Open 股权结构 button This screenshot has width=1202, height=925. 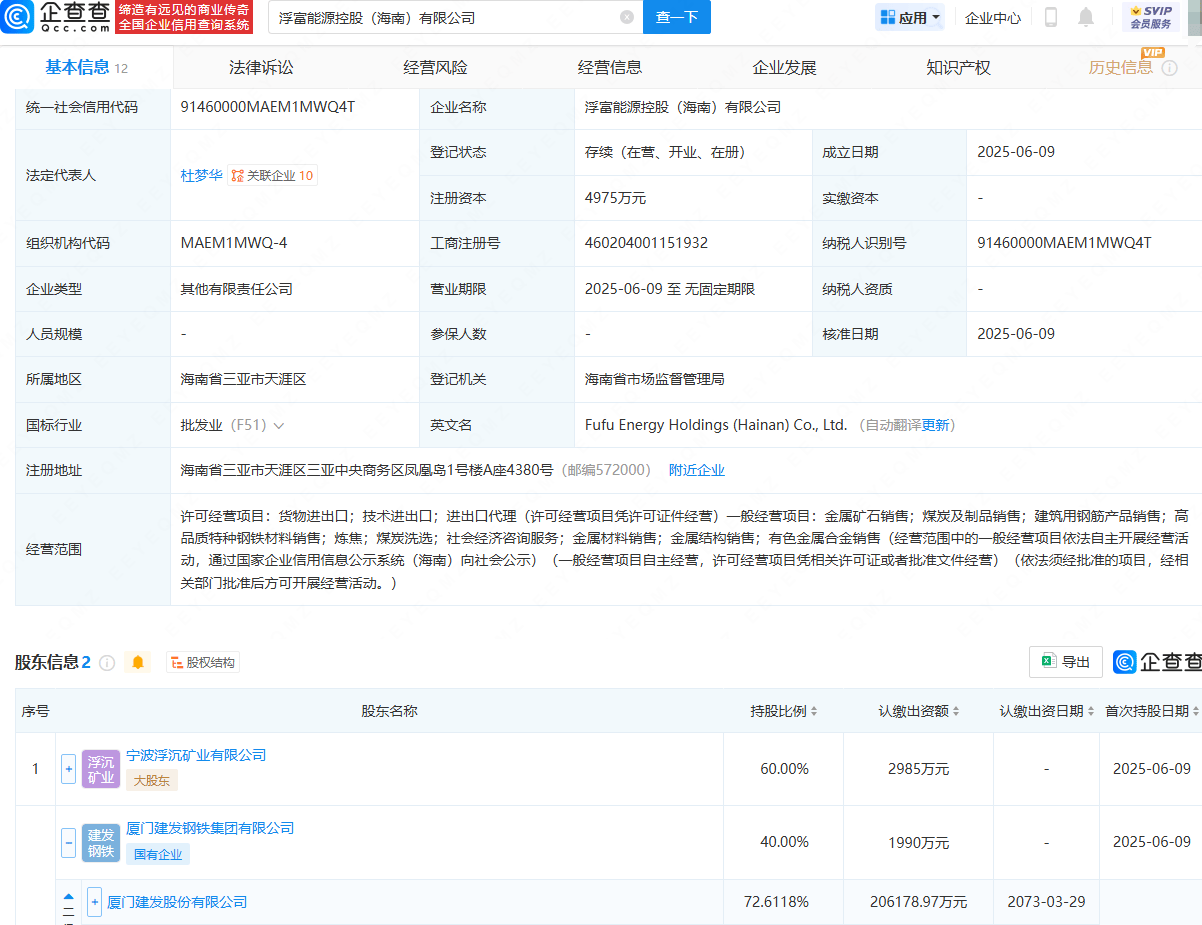coord(203,662)
